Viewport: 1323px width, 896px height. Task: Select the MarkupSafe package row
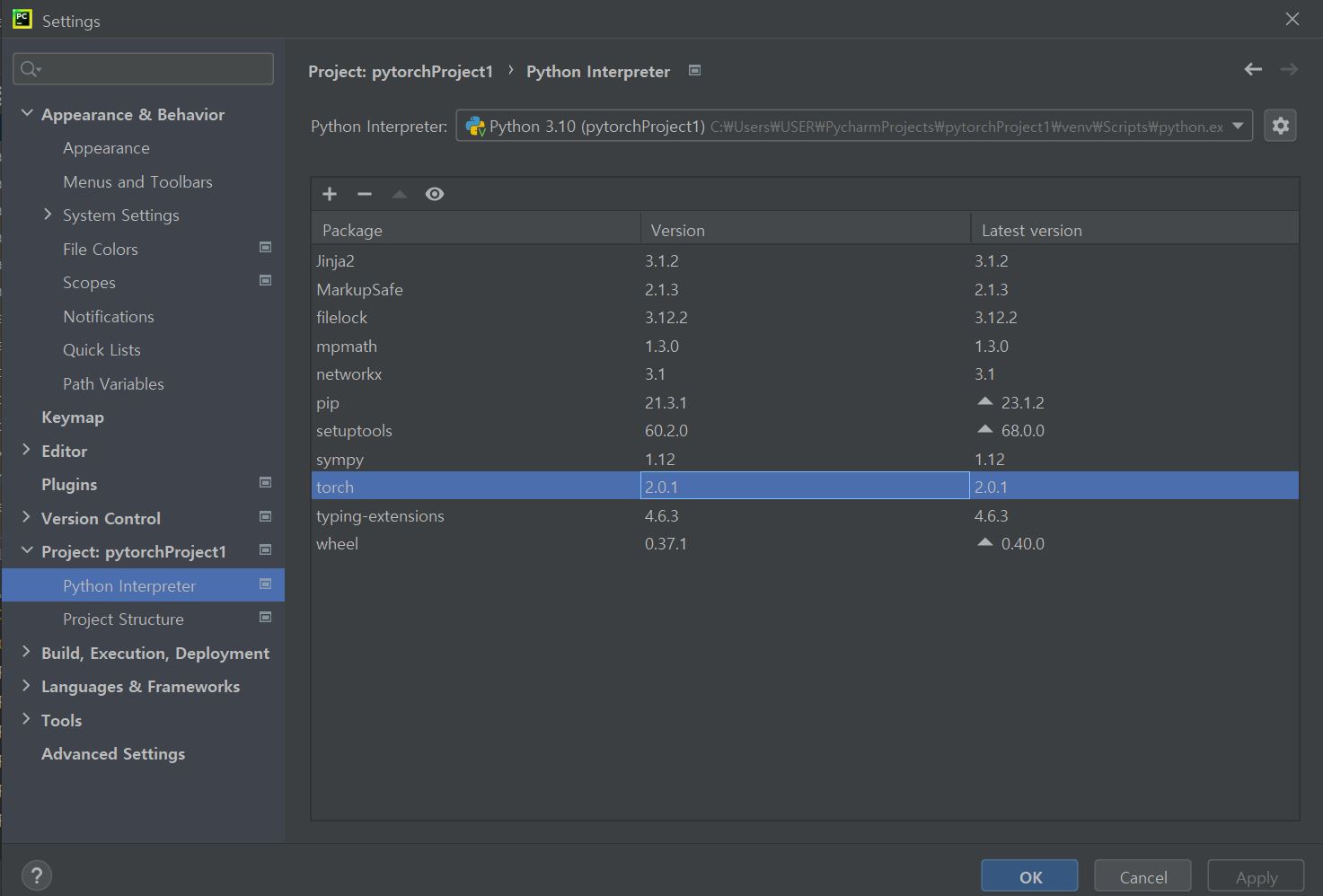(805, 289)
